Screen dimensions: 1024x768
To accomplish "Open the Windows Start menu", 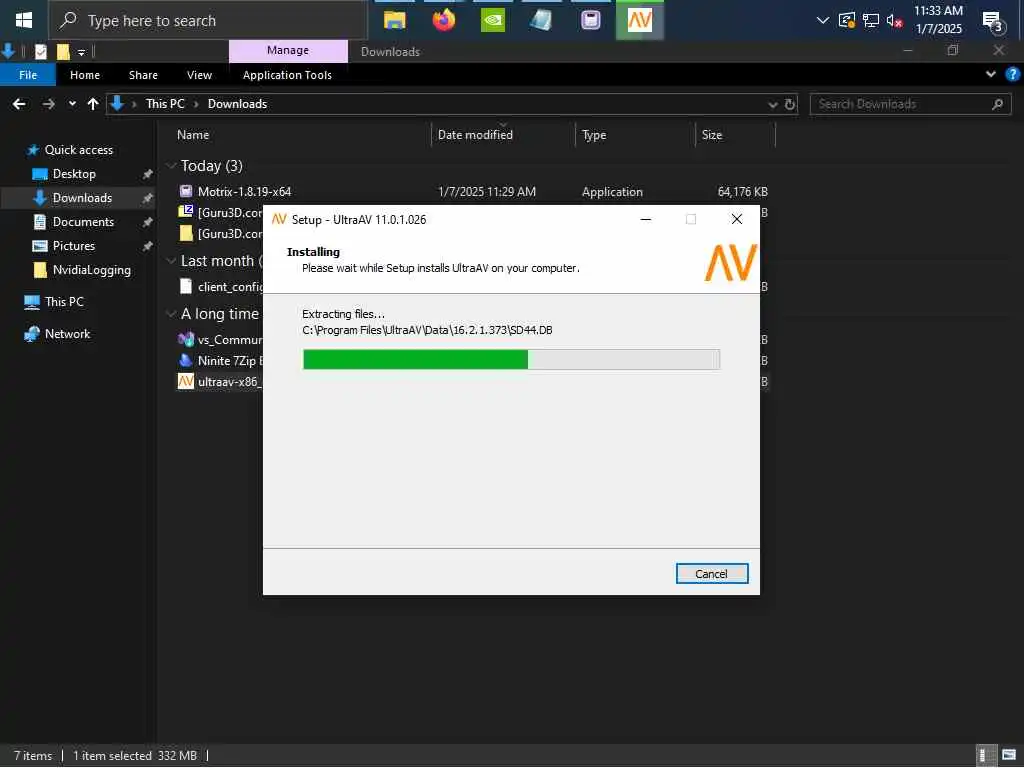I will point(24,20).
